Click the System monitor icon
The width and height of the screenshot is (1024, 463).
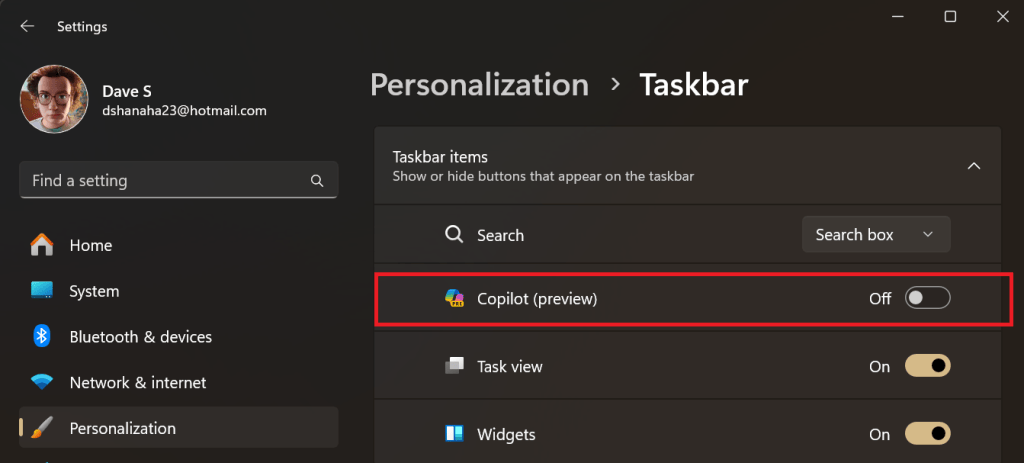42,291
